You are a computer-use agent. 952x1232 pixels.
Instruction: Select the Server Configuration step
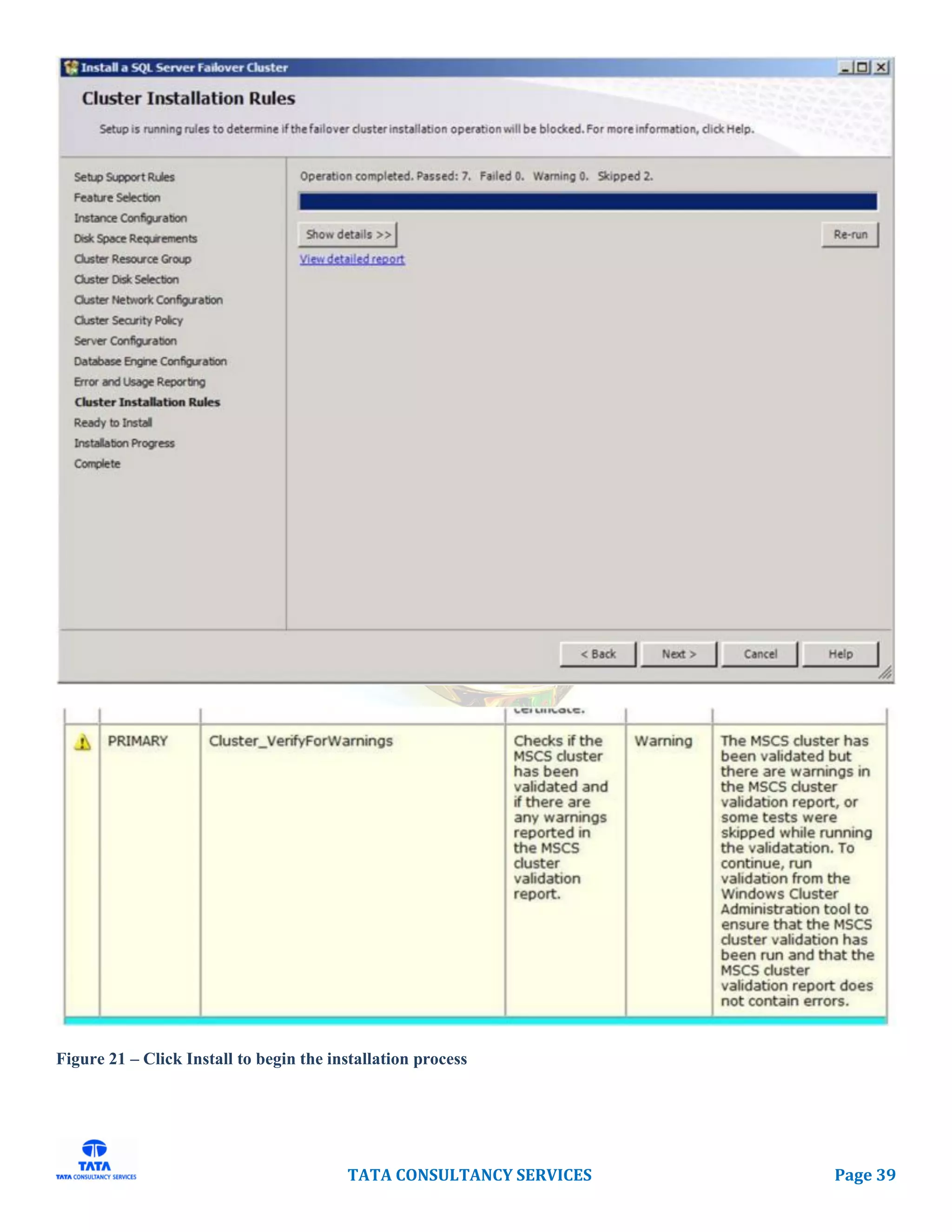coord(125,341)
